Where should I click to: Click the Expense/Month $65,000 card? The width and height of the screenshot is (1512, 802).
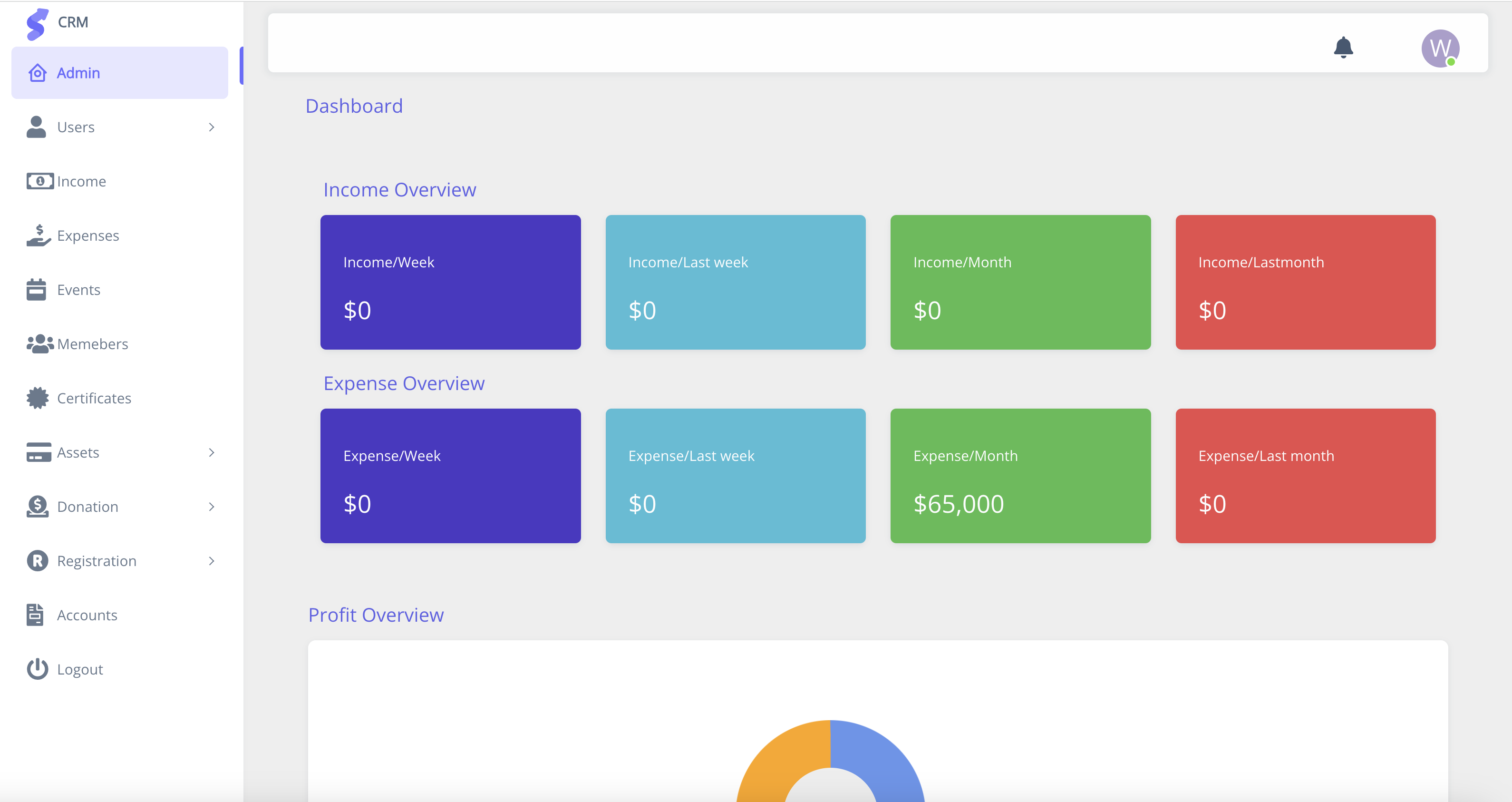click(1020, 476)
